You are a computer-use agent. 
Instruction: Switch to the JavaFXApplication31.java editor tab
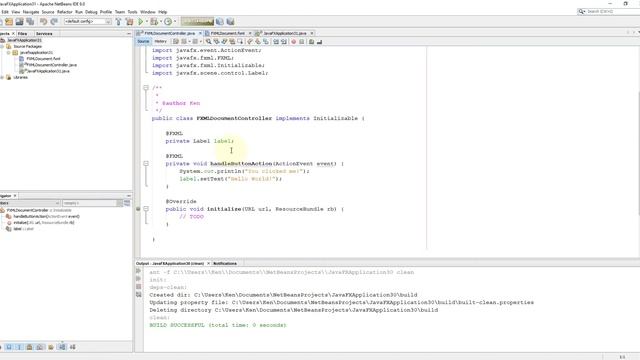pyautogui.click(x=284, y=33)
